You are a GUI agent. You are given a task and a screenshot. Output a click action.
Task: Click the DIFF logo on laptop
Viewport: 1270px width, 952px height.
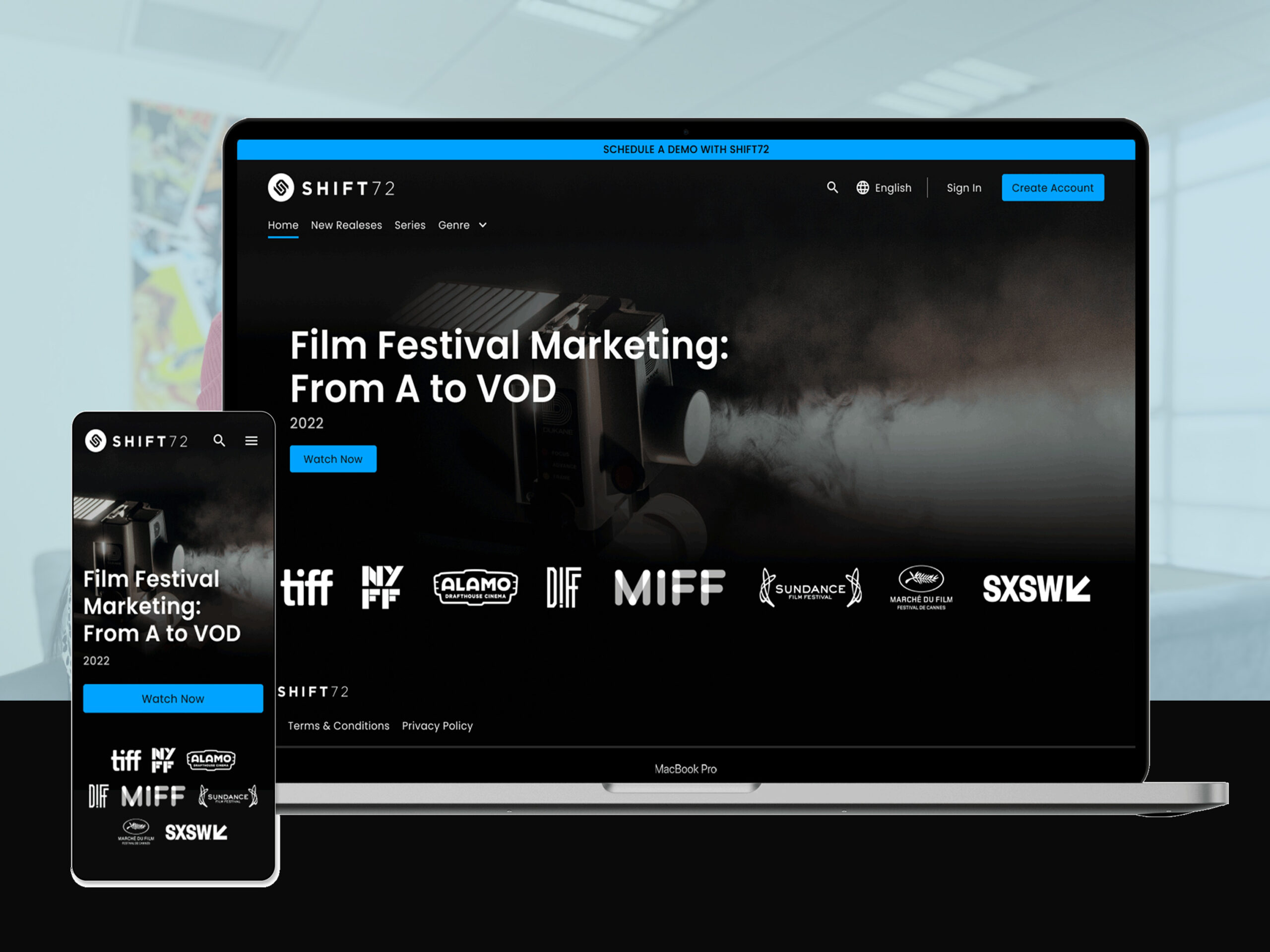564,588
